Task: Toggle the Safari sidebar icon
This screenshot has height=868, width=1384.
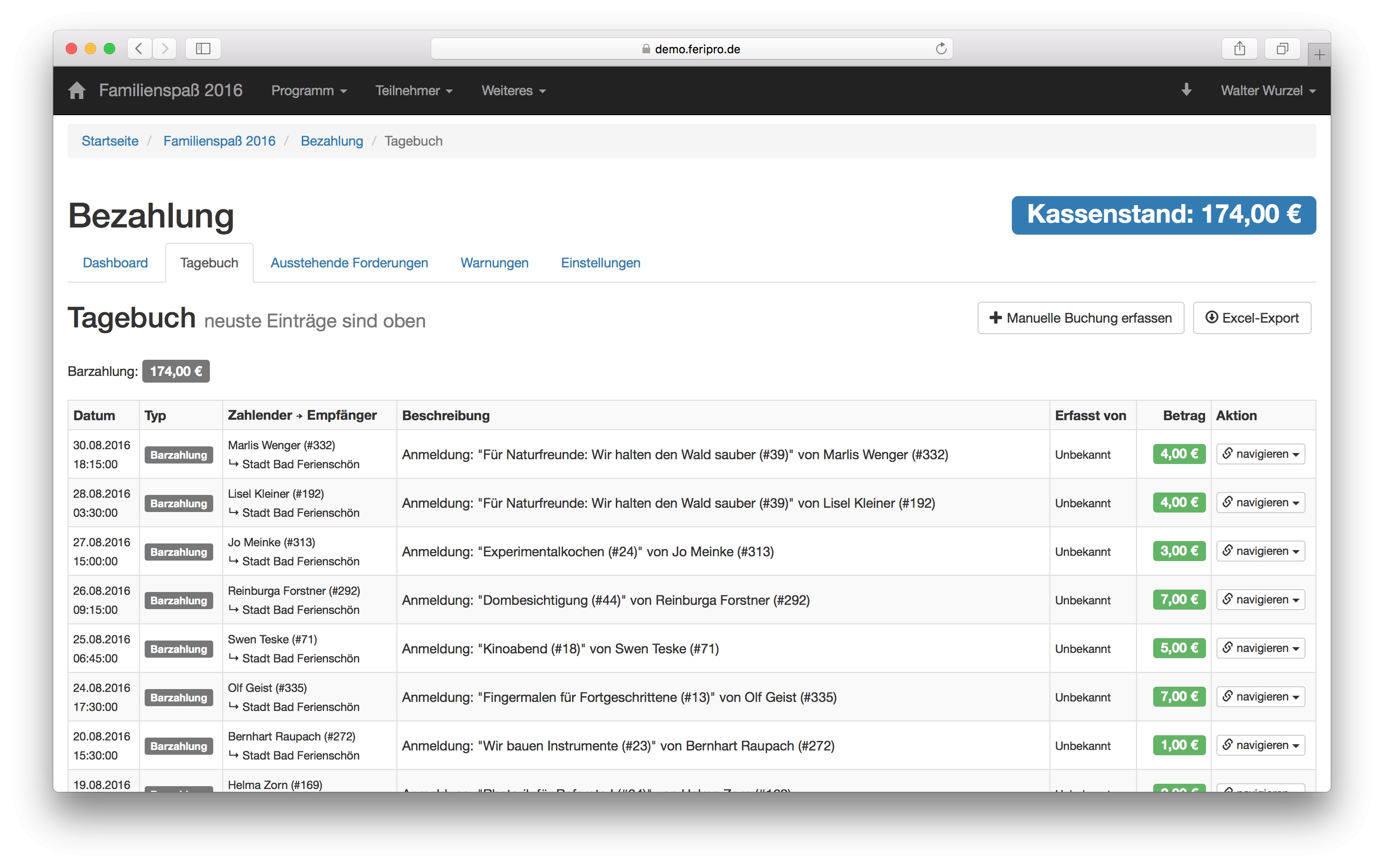Action: click(x=203, y=49)
